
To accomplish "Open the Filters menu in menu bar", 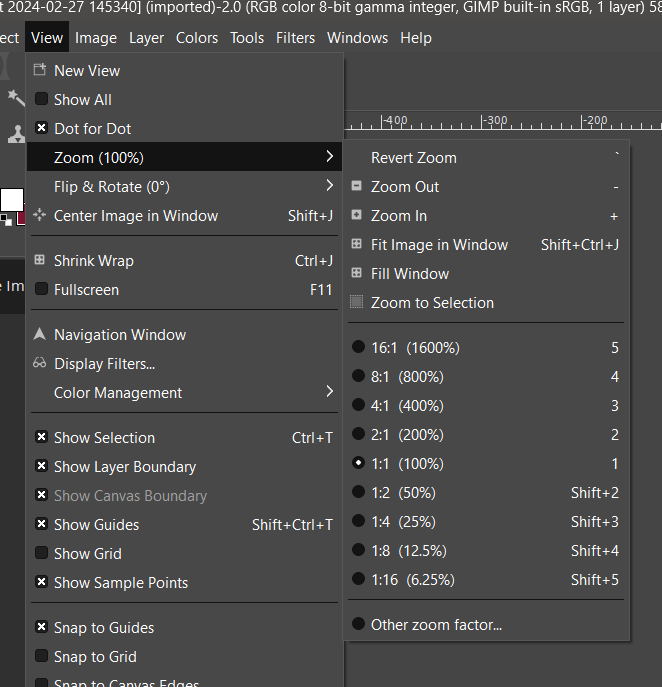I will tap(295, 38).
